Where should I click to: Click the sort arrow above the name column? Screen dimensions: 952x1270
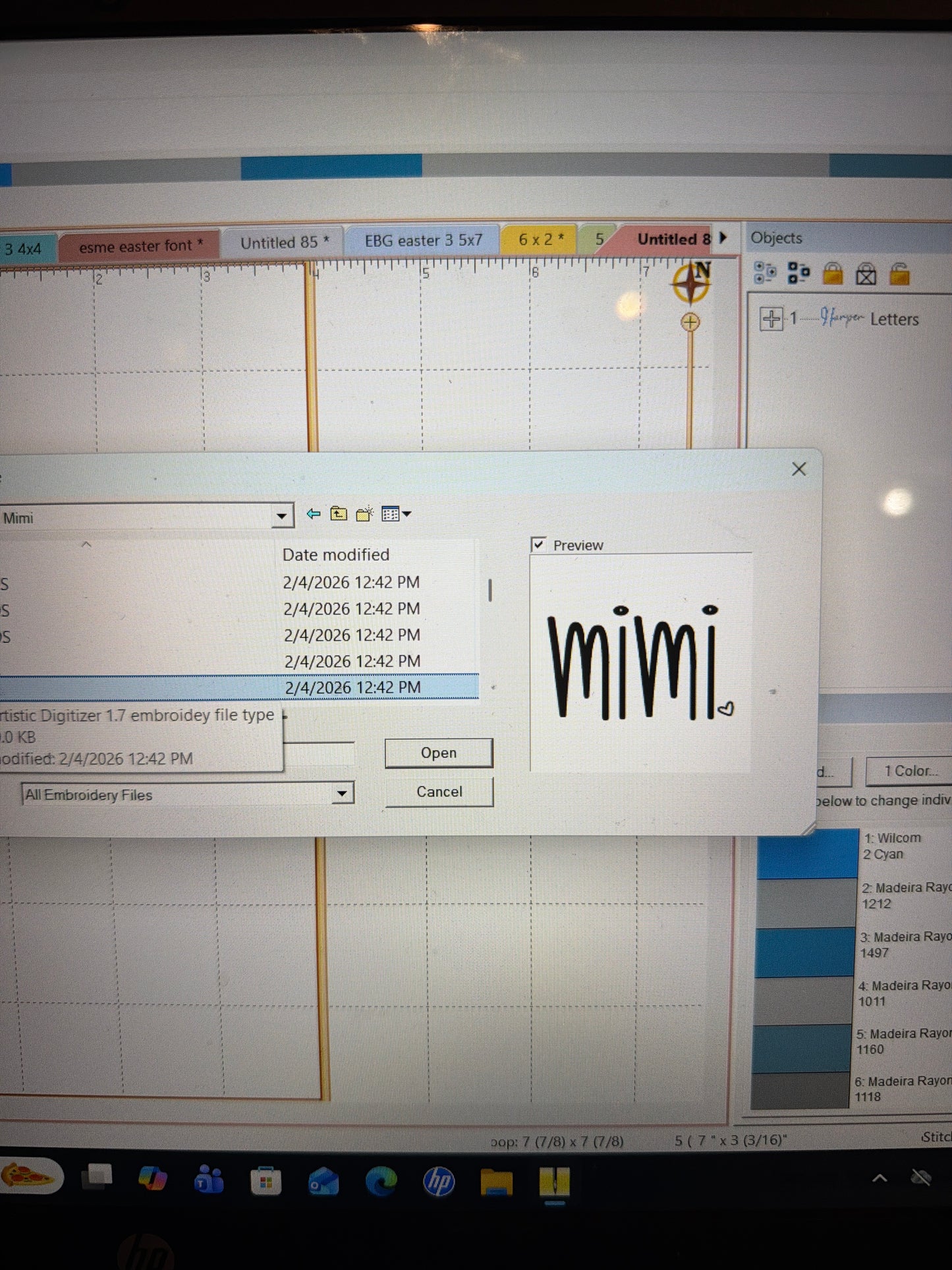86,544
